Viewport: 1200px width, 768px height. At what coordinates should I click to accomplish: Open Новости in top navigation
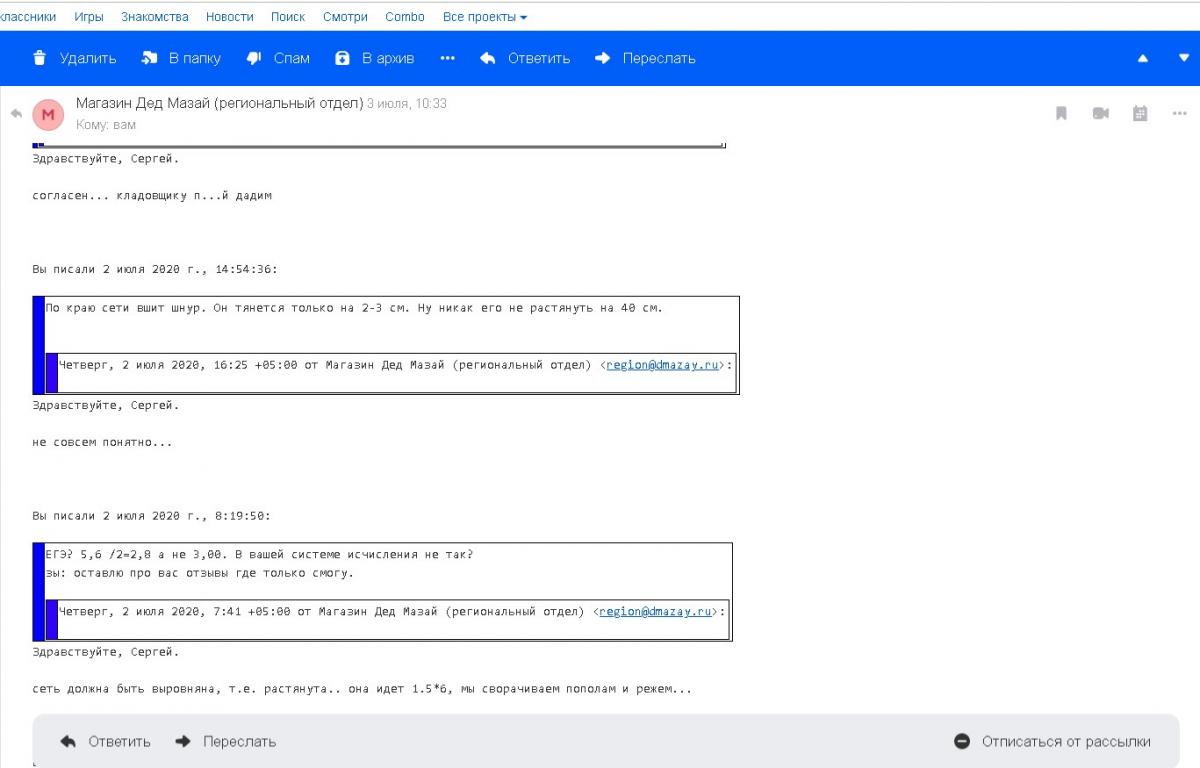[230, 17]
